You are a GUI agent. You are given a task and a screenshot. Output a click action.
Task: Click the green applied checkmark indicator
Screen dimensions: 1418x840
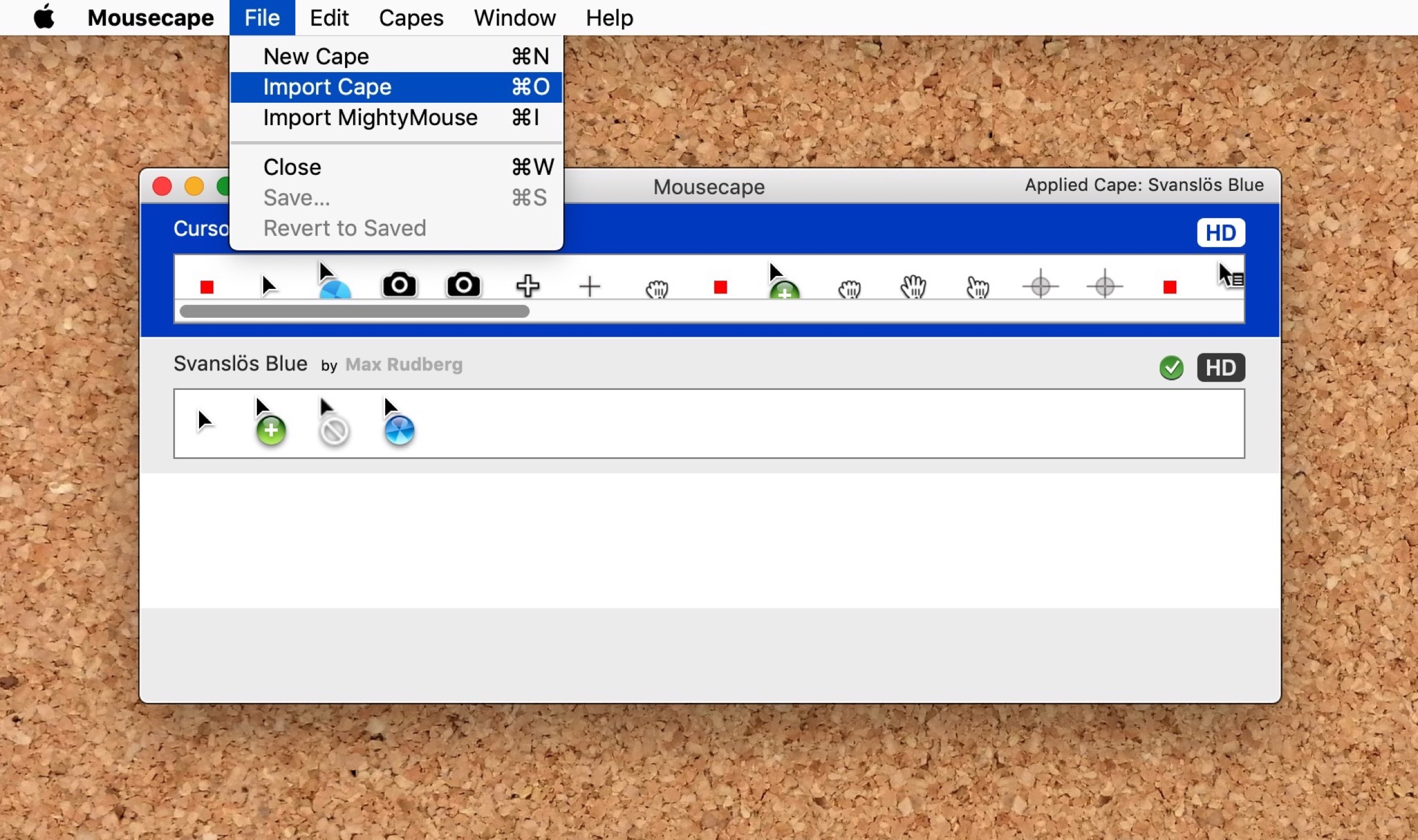[1170, 367]
